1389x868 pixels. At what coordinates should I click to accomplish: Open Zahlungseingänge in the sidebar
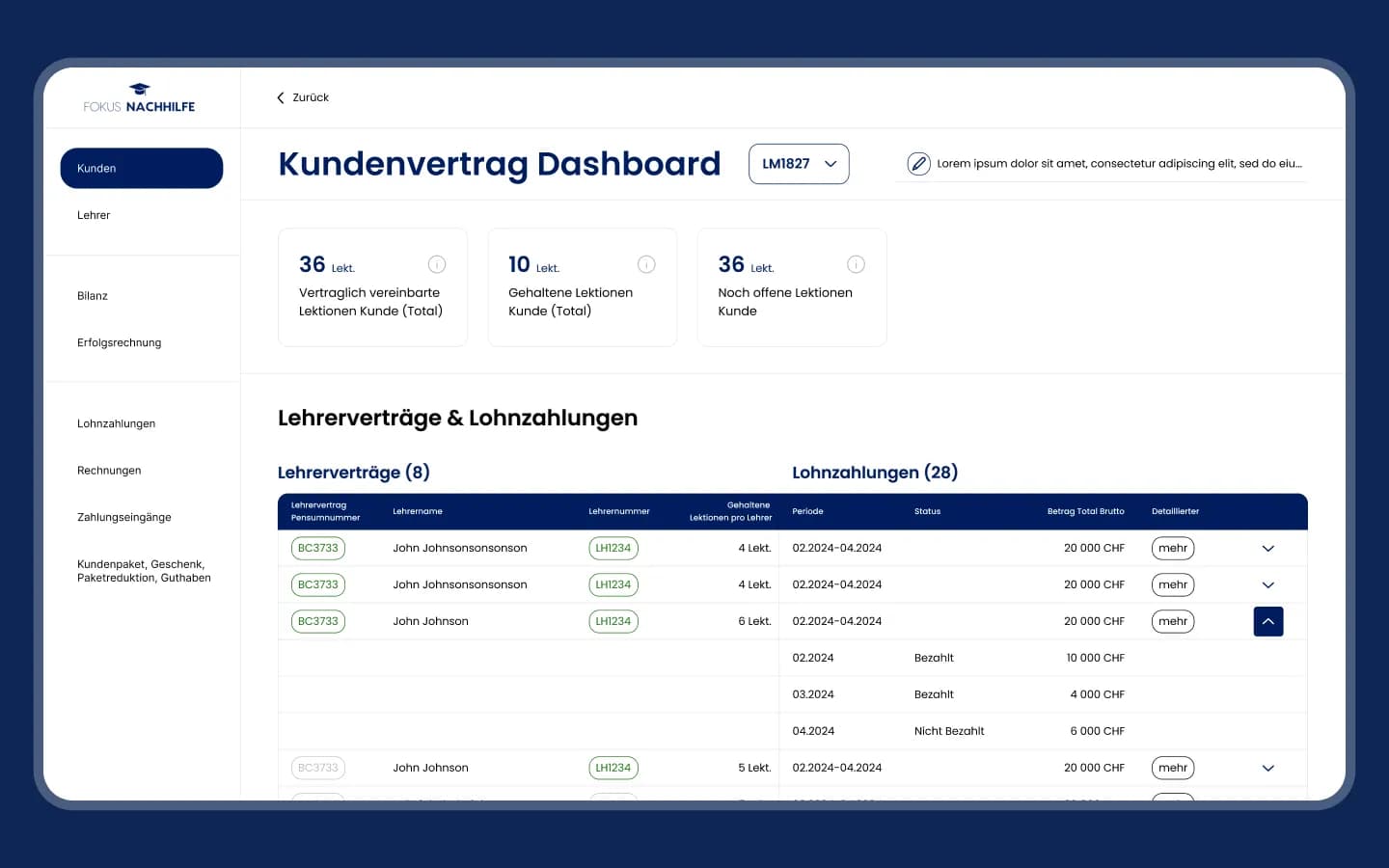point(124,518)
